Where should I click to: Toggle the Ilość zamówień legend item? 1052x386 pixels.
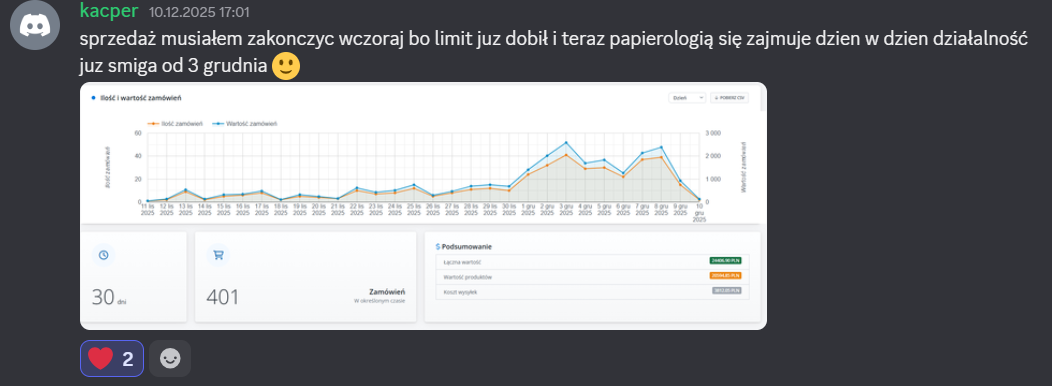pos(176,124)
